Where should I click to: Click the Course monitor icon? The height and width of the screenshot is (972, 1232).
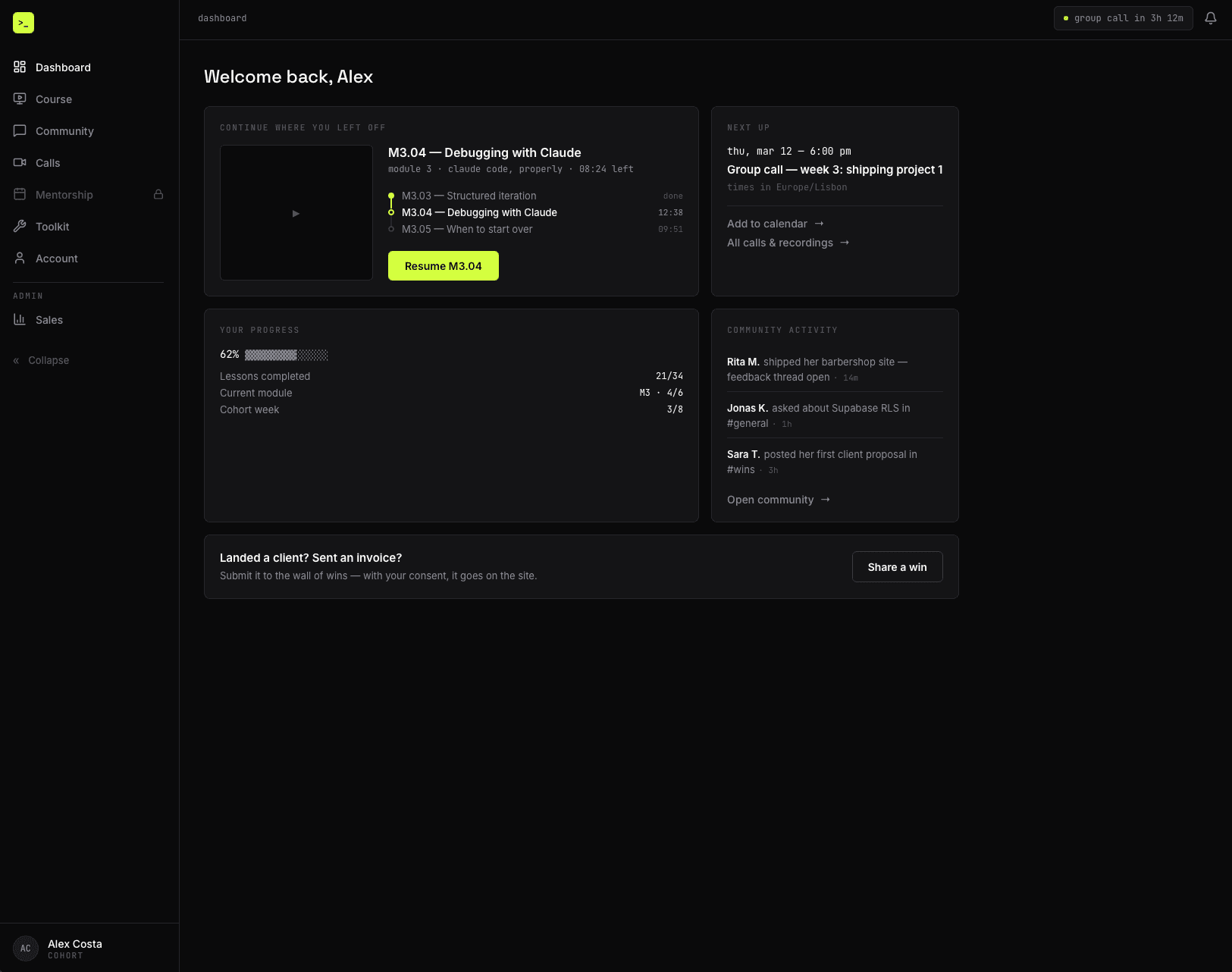coord(20,99)
